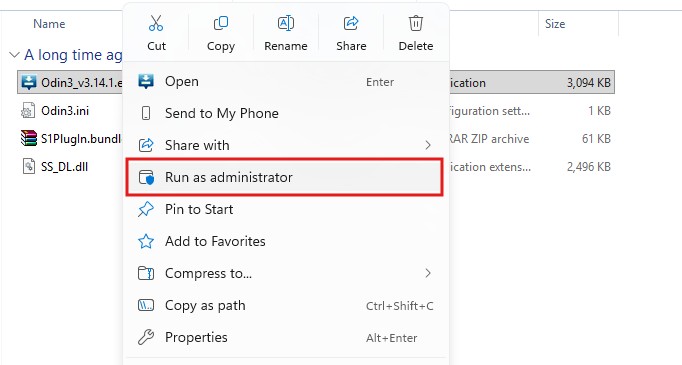Select Pin to Start

coord(285,209)
